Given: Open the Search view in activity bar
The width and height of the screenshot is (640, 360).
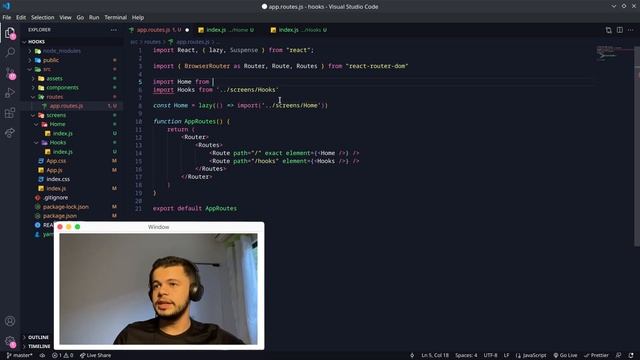Looking at the screenshot, I should 10,52.
